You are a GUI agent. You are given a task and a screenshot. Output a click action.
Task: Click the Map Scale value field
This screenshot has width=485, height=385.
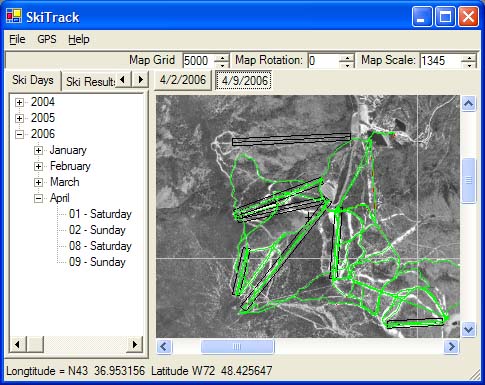(x=441, y=61)
